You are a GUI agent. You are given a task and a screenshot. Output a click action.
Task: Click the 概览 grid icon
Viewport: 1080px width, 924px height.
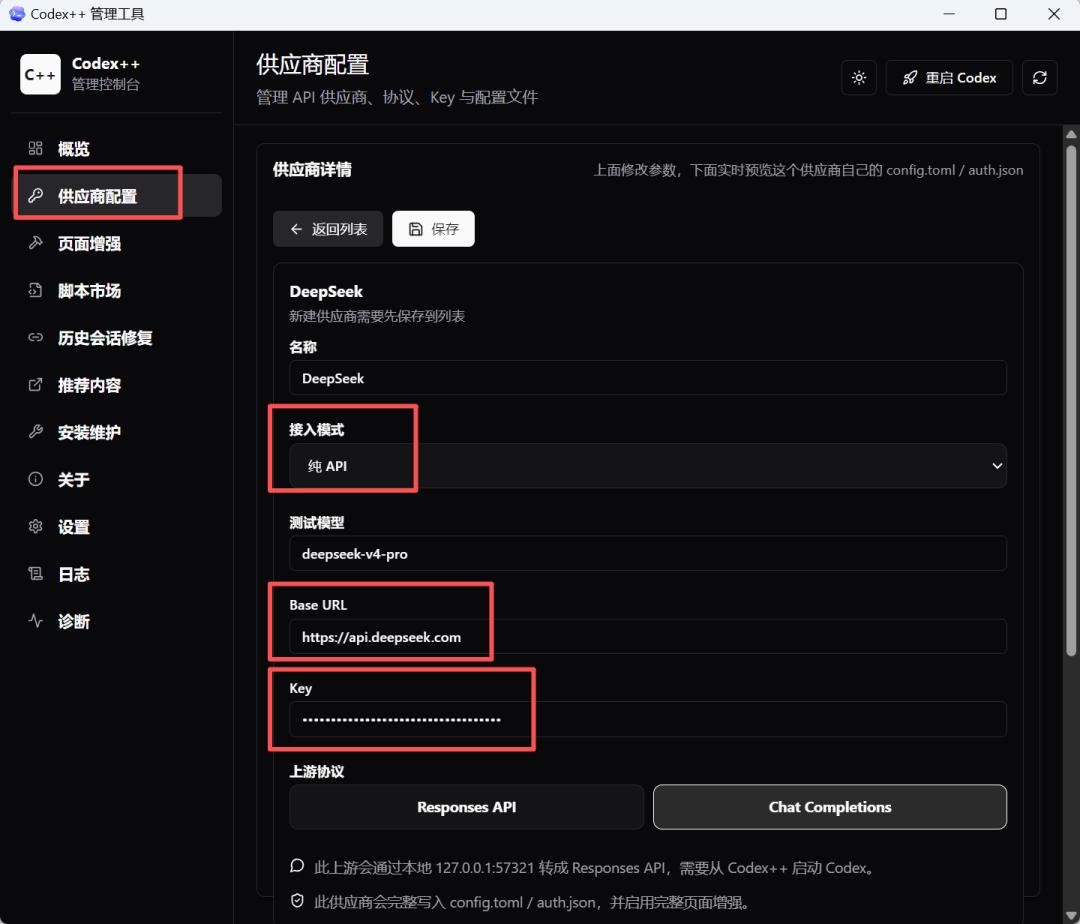[35, 148]
